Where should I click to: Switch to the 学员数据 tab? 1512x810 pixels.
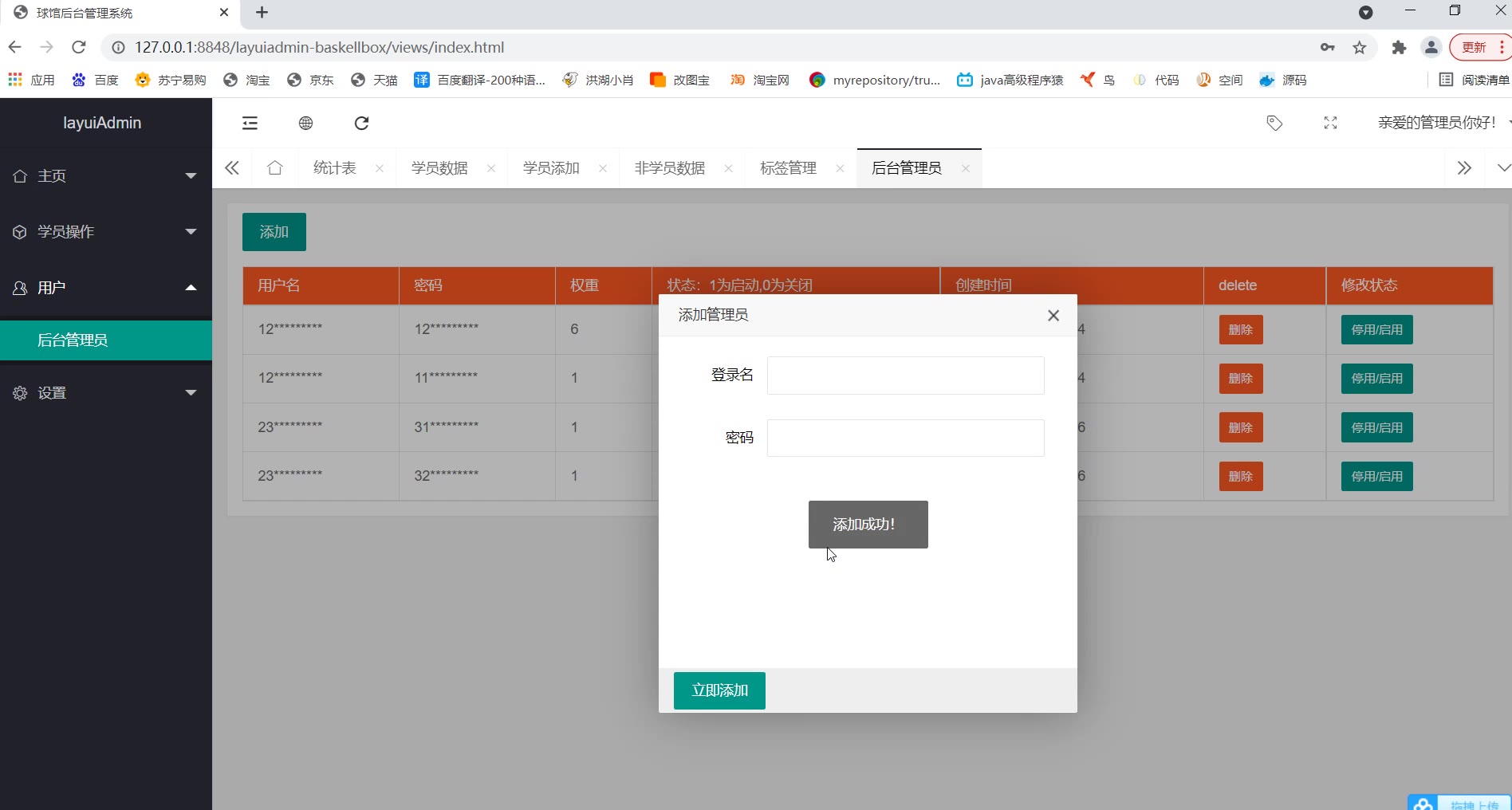[439, 168]
